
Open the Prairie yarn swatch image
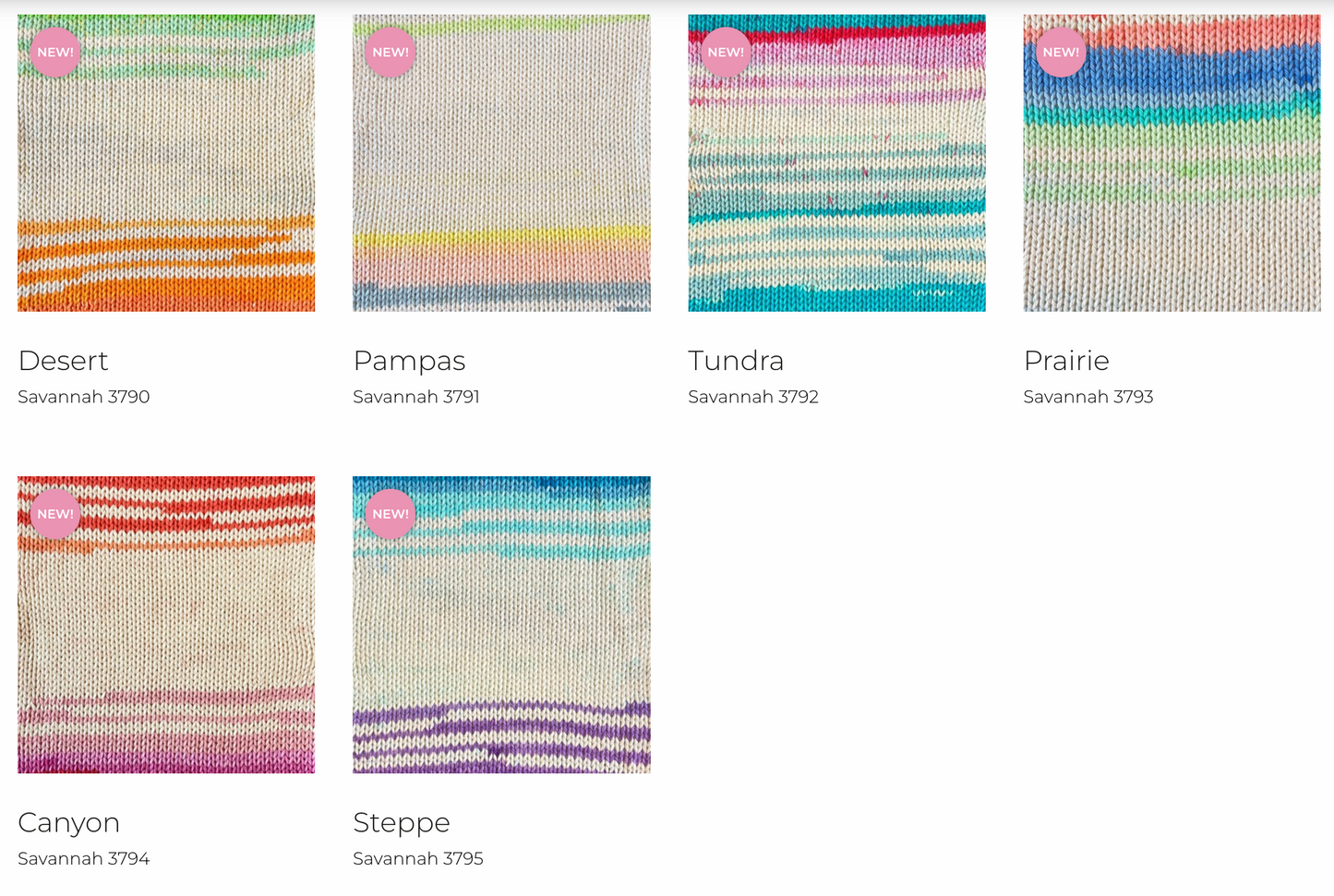pyautogui.click(x=1172, y=162)
